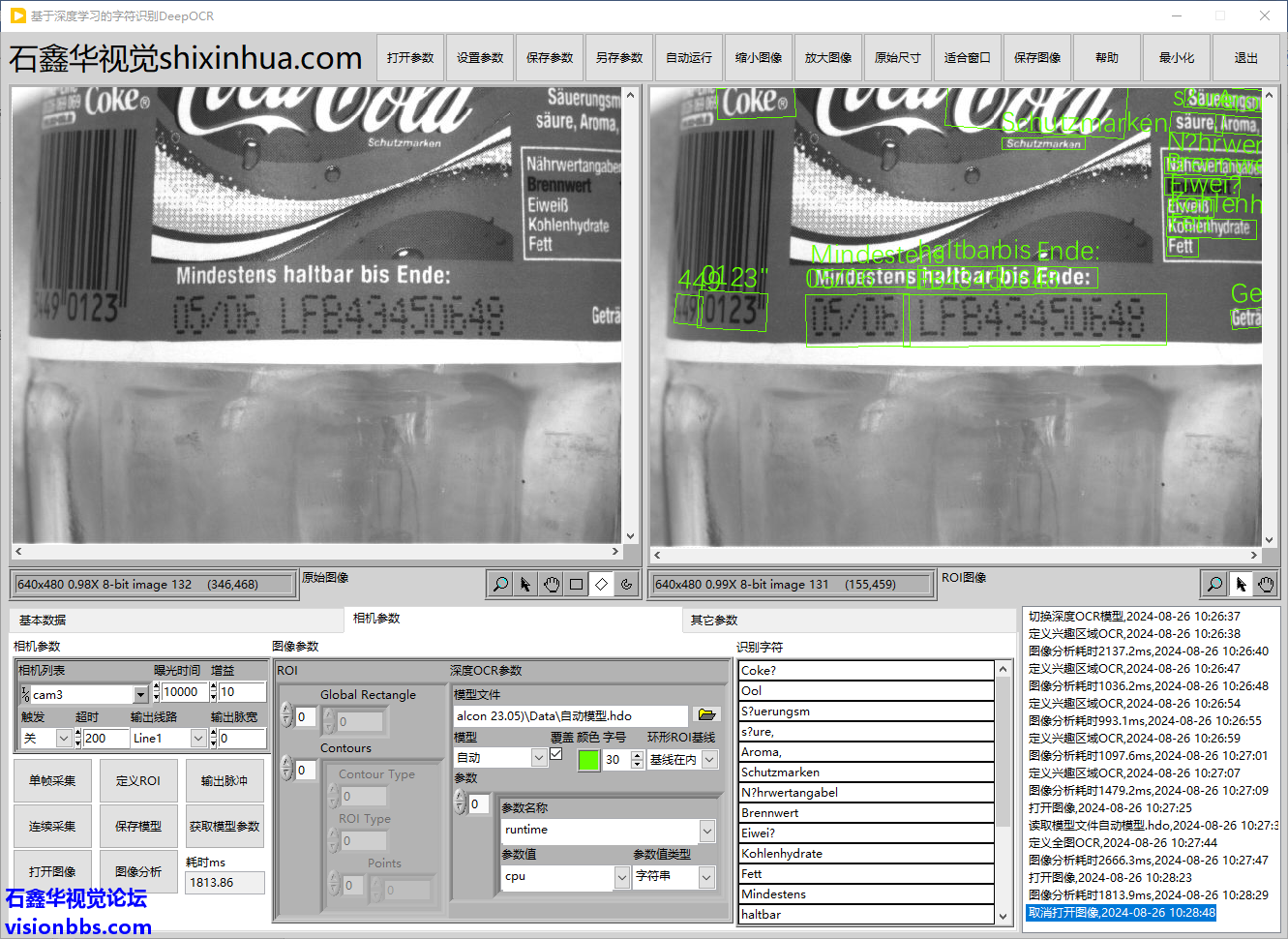
Task: Select the annulus ROI tool
Action: [626, 584]
